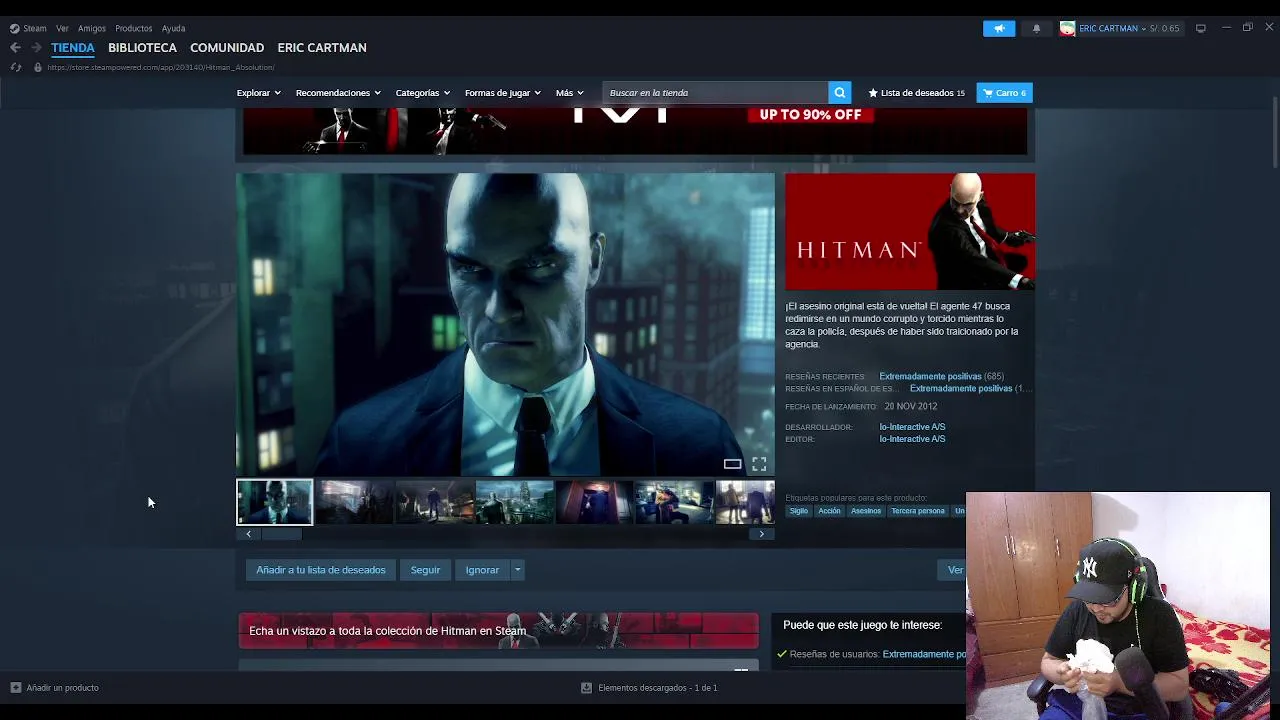Select the second screenshot thumbnail
This screenshot has height=720, width=1280.
tap(355, 502)
